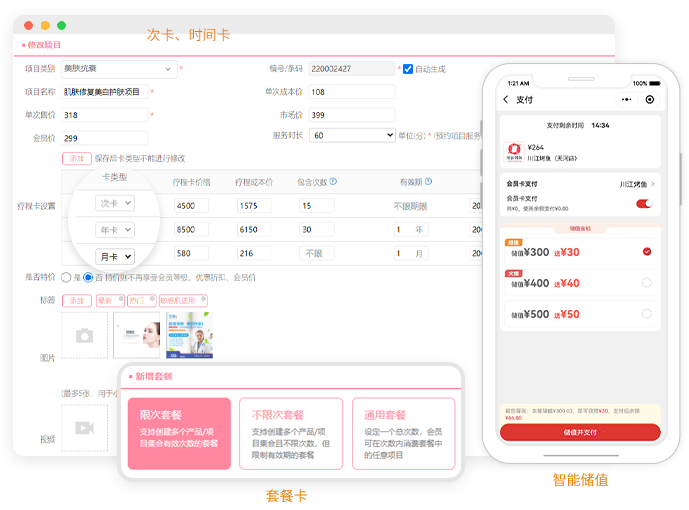Image resolution: width=689 pixels, height=510 pixels.
Task: Choose the 通用套餐 package option
Action: pyautogui.click(x=403, y=434)
